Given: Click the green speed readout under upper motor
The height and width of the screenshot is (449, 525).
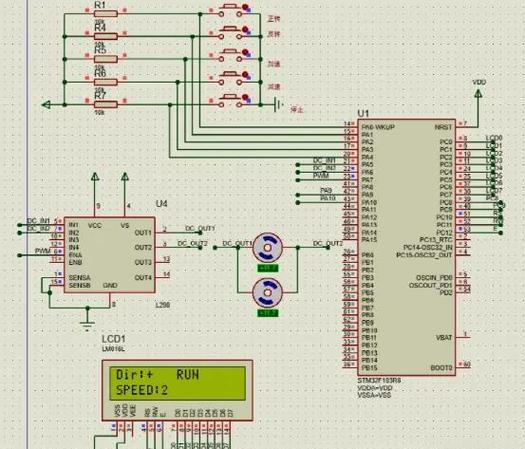Looking at the screenshot, I should (268, 268).
